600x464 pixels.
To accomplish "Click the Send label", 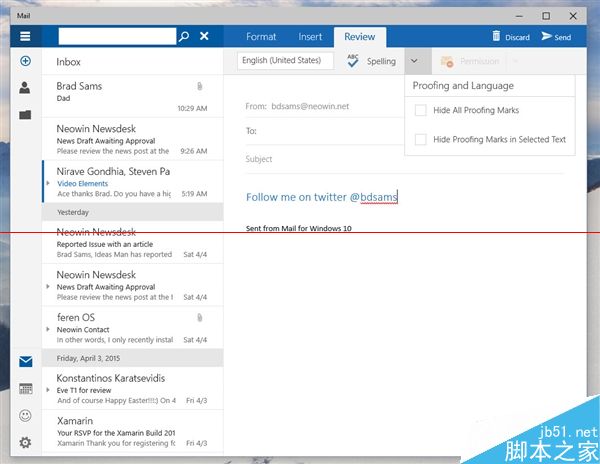I will [x=562, y=37].
